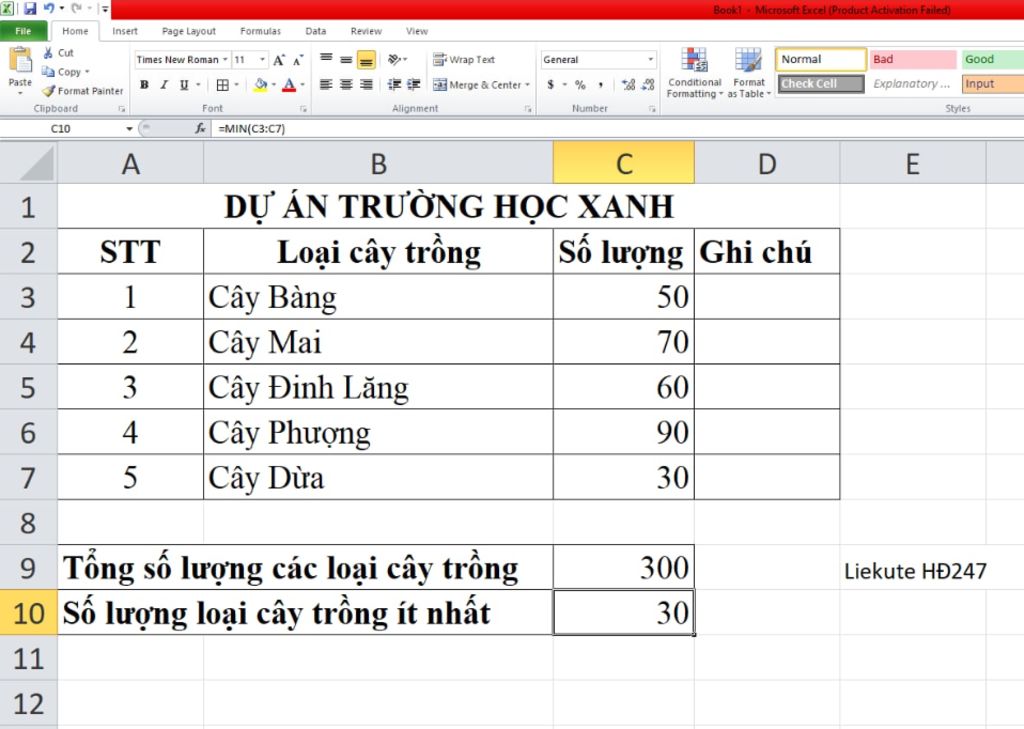Toggle Bold formatting

pos(144,85)
